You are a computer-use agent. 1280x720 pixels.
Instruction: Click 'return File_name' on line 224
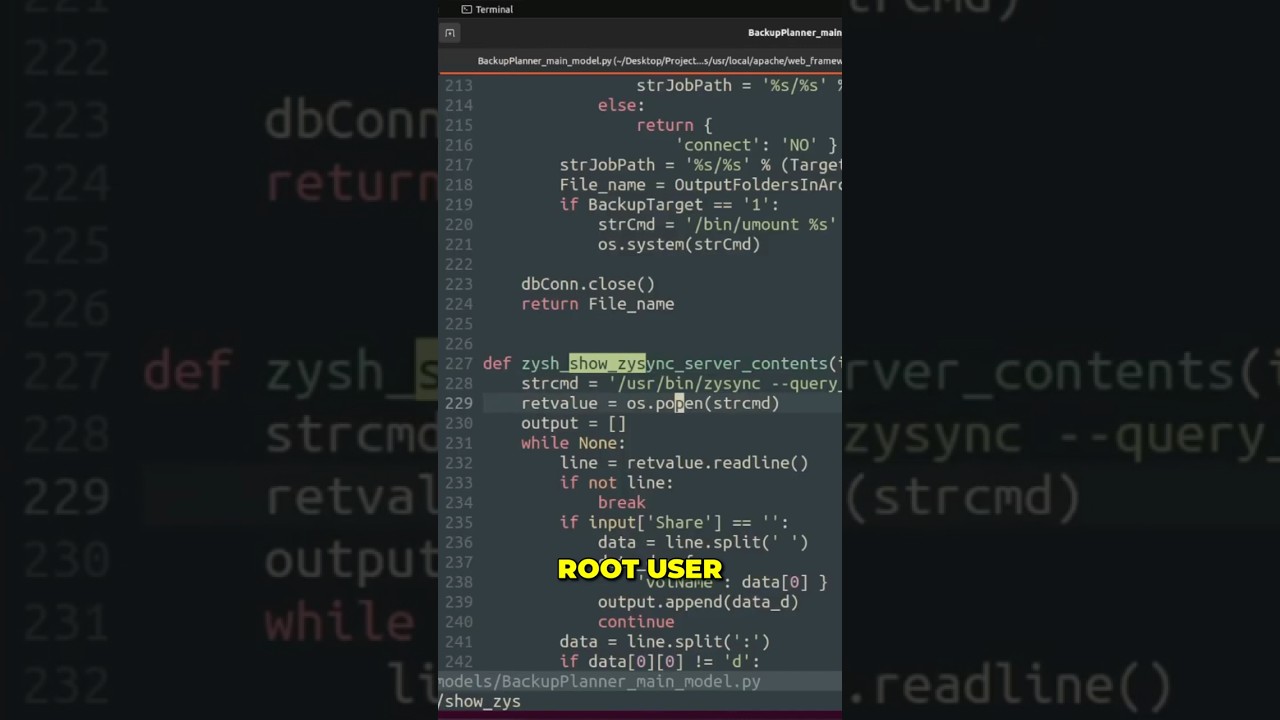point(597,304)
